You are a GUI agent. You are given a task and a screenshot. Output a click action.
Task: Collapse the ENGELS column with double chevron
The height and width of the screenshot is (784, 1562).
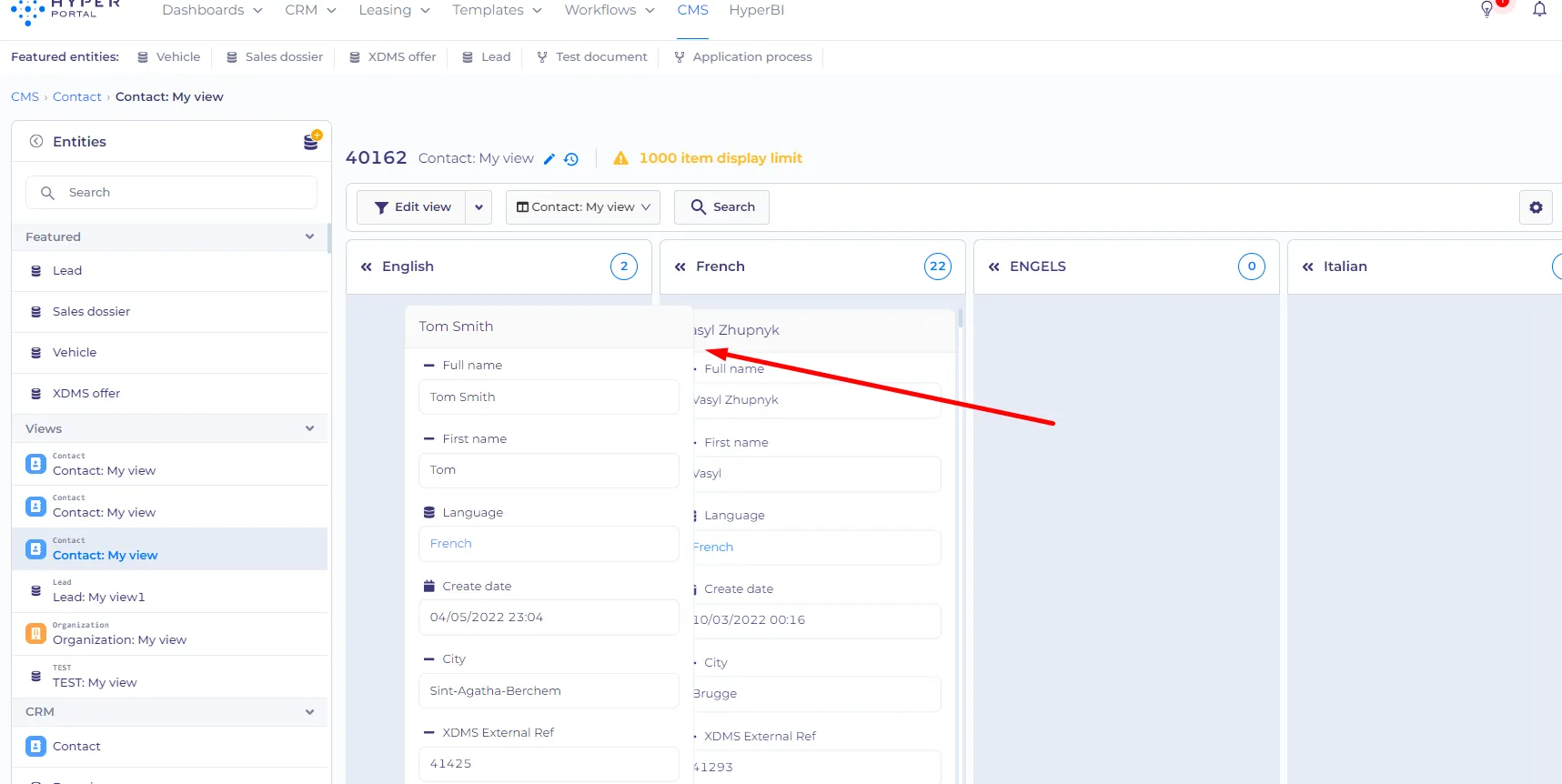(994, 266)
